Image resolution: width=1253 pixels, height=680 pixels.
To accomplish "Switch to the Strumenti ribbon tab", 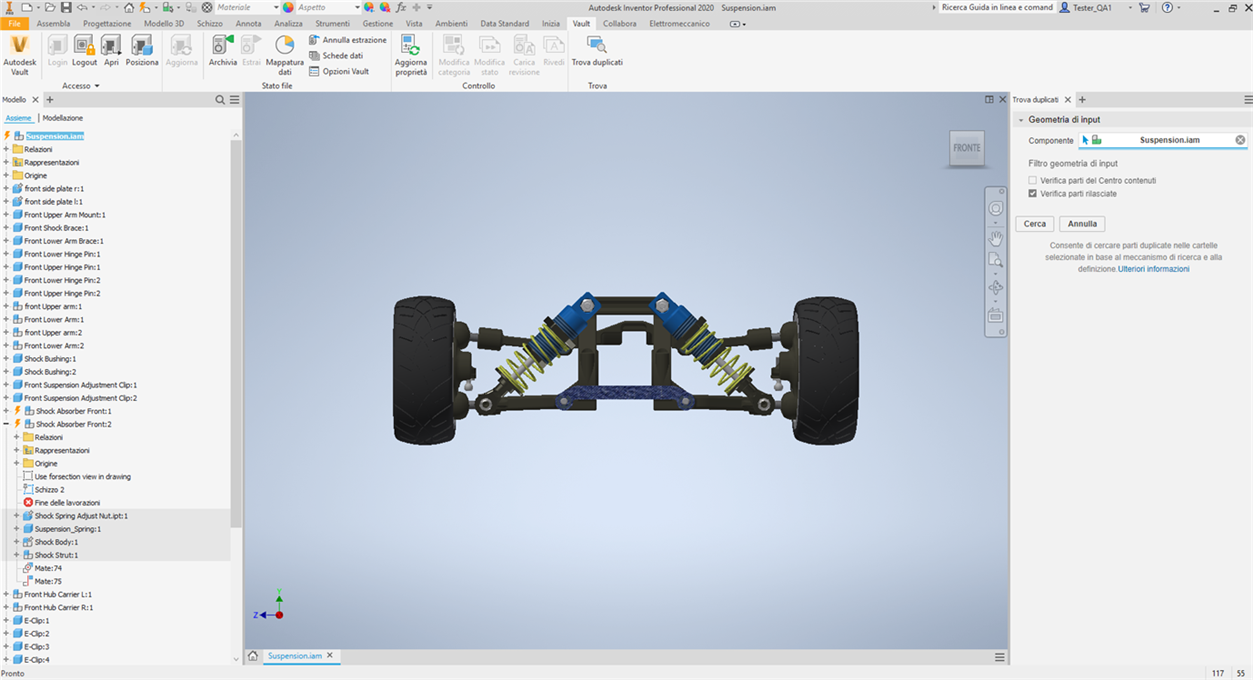I will [332, 23].
